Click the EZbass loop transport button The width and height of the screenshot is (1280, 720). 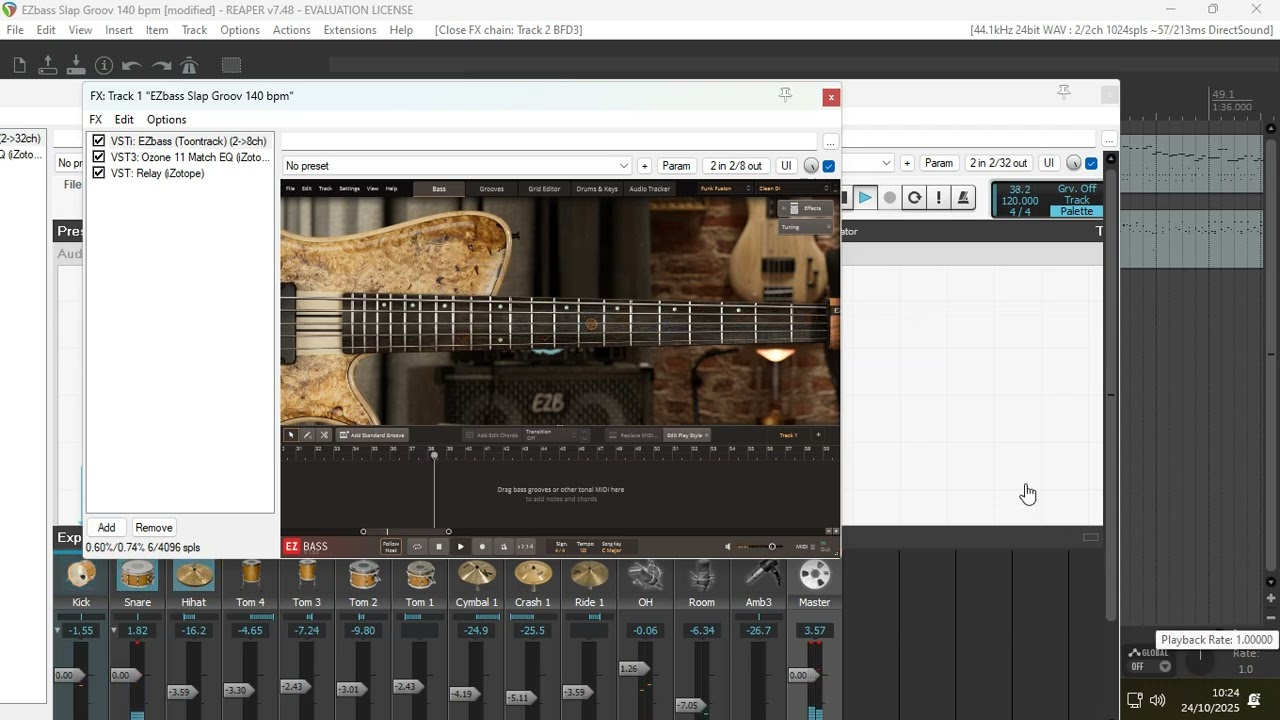click(x=417, y=546)
